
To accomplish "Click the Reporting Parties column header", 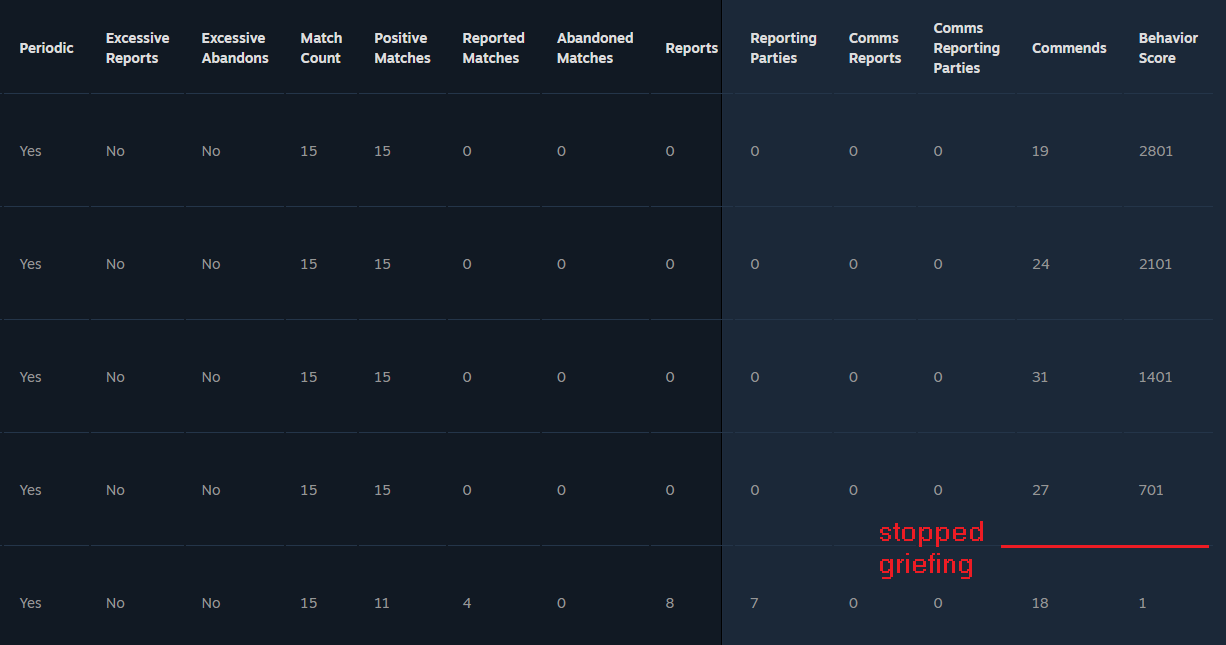I will tap(783, 48).
